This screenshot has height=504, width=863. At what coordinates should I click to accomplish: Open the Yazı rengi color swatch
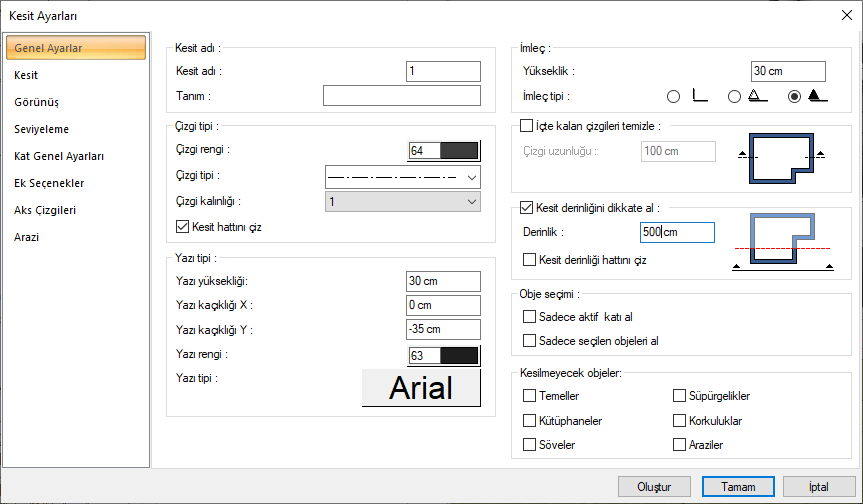pos(444,355)
